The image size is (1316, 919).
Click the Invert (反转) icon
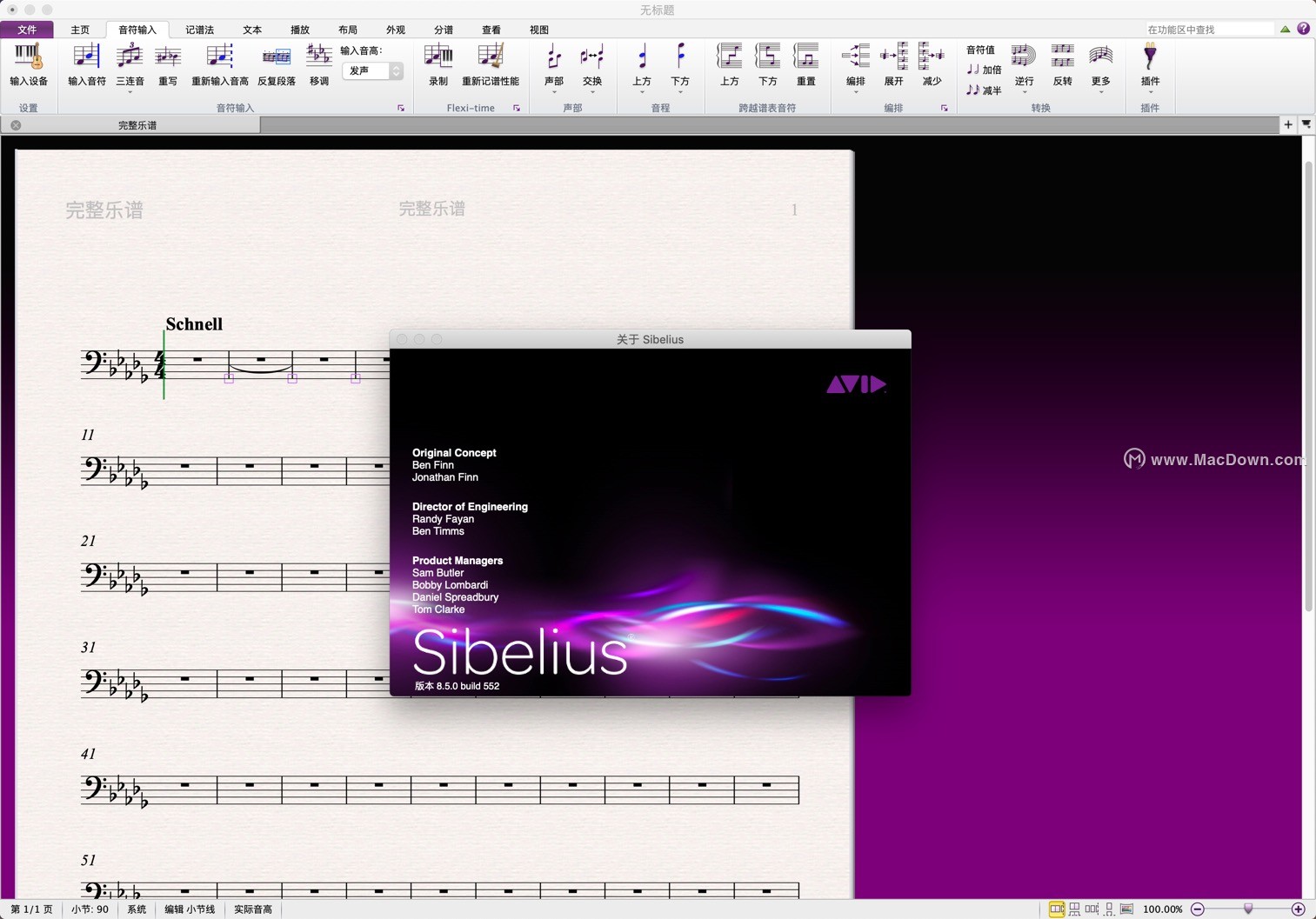point(1063,64)
